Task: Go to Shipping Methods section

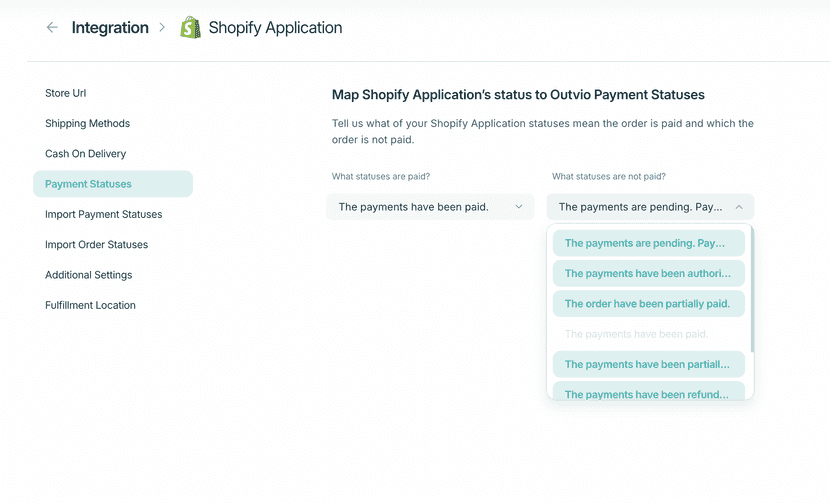Action: pos(87,124)
